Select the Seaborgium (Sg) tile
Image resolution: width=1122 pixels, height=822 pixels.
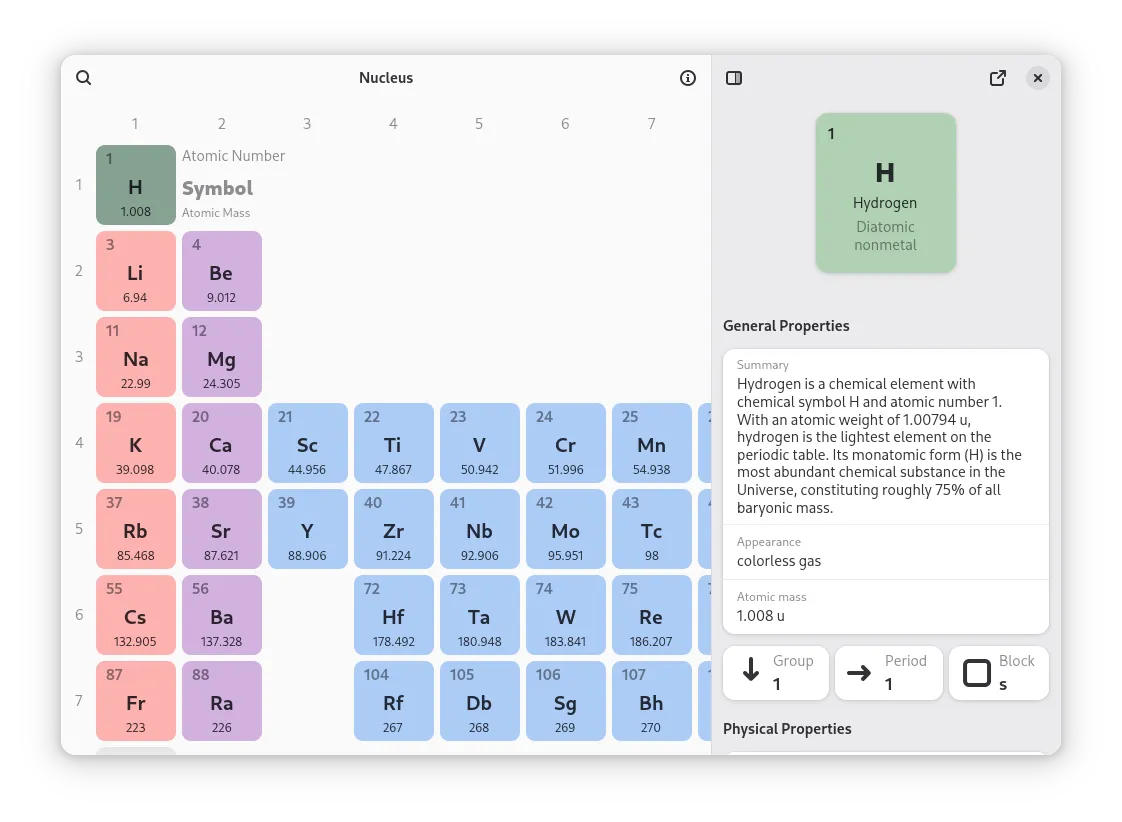click(565, 700)
